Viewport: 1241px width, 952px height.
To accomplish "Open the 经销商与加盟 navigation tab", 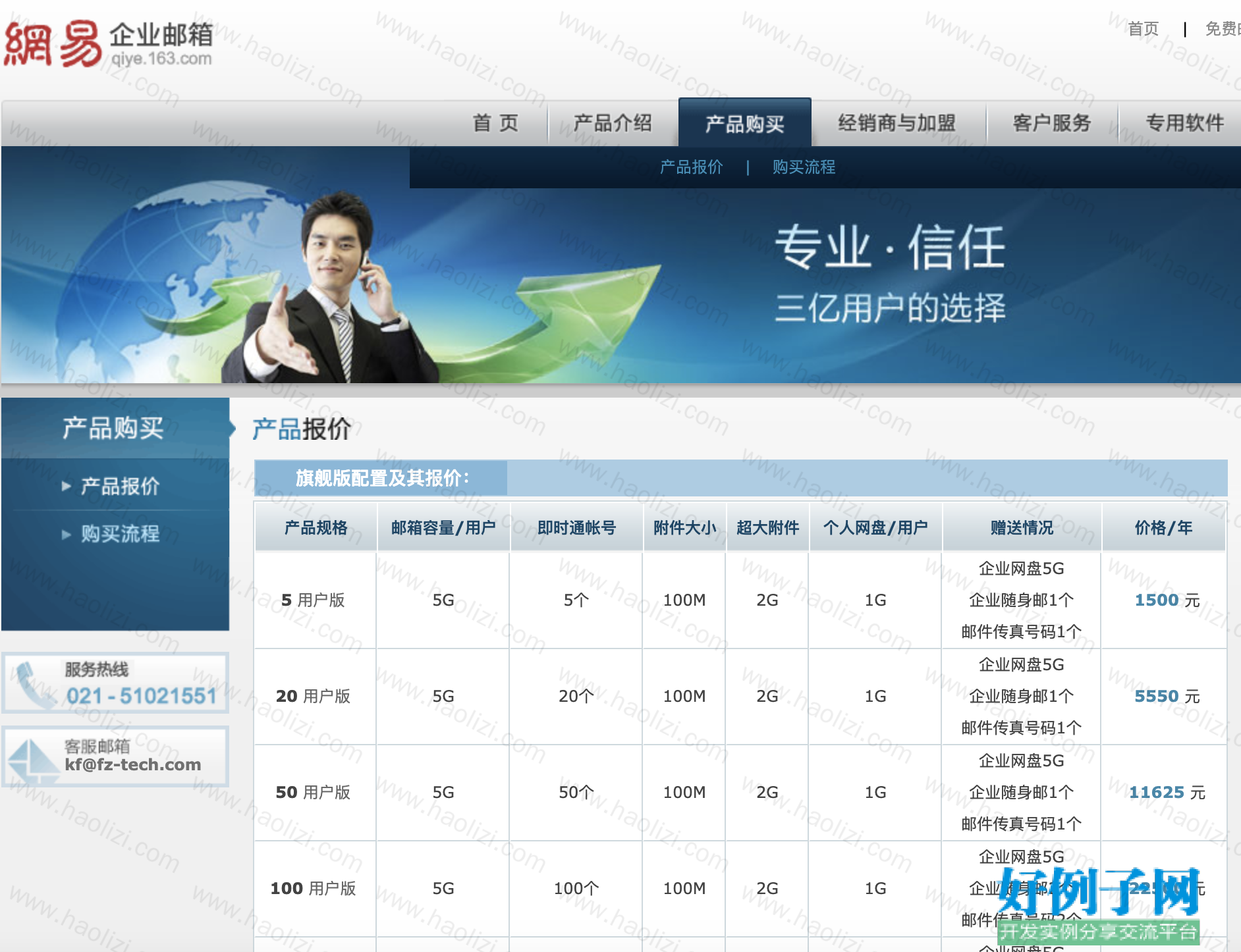I will (896, 123).
